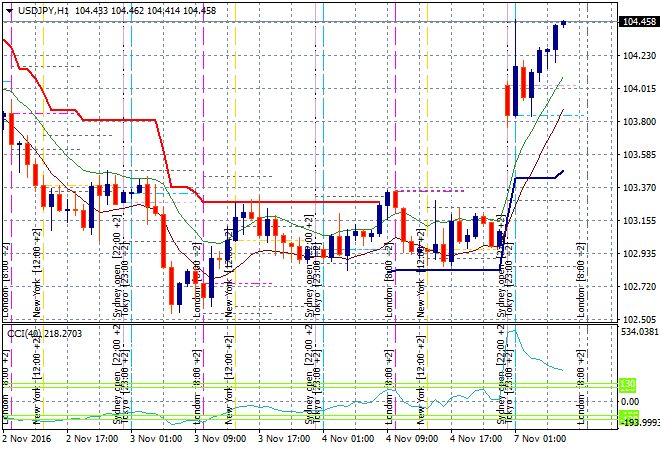Select the green 130 level tag in CCI panel
This screenshot has height=450, width=660.
click(x=628, y=384)
